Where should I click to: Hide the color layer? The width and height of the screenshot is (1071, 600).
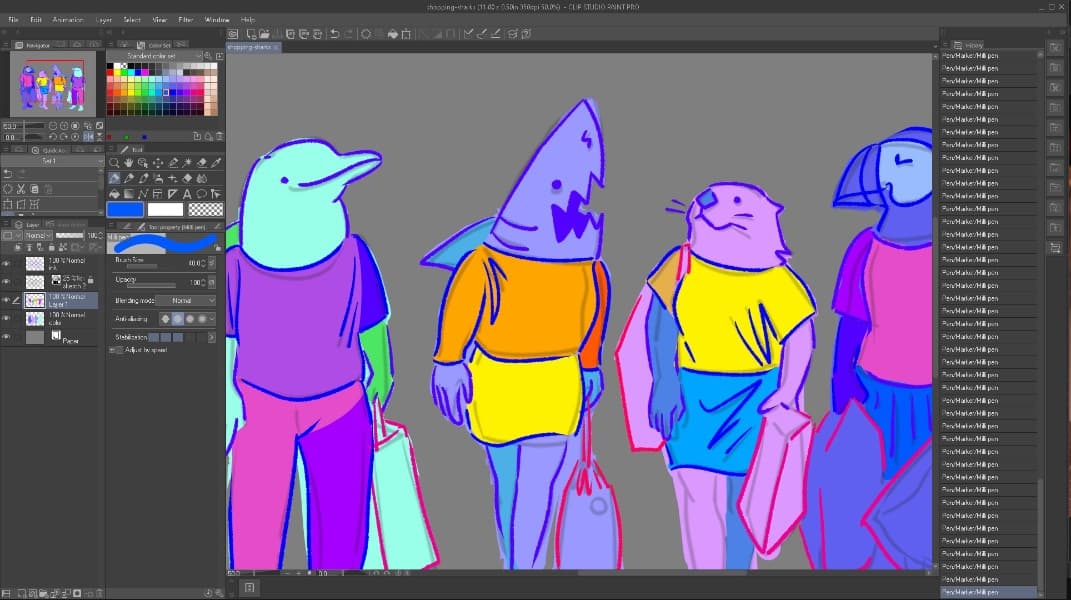tap(7, 318)
